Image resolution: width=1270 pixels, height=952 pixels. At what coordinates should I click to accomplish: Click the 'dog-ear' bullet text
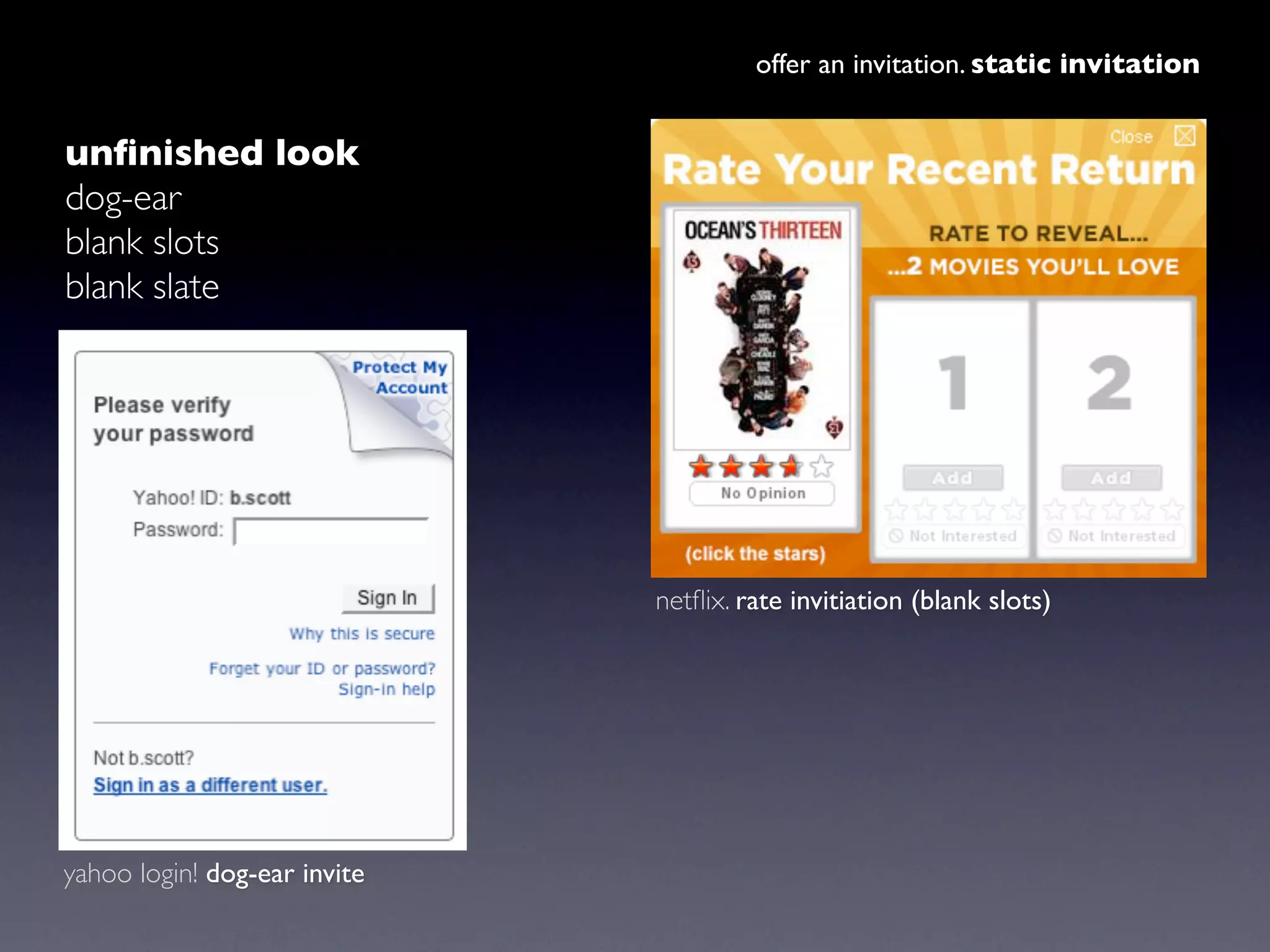(x=123, y=200)
